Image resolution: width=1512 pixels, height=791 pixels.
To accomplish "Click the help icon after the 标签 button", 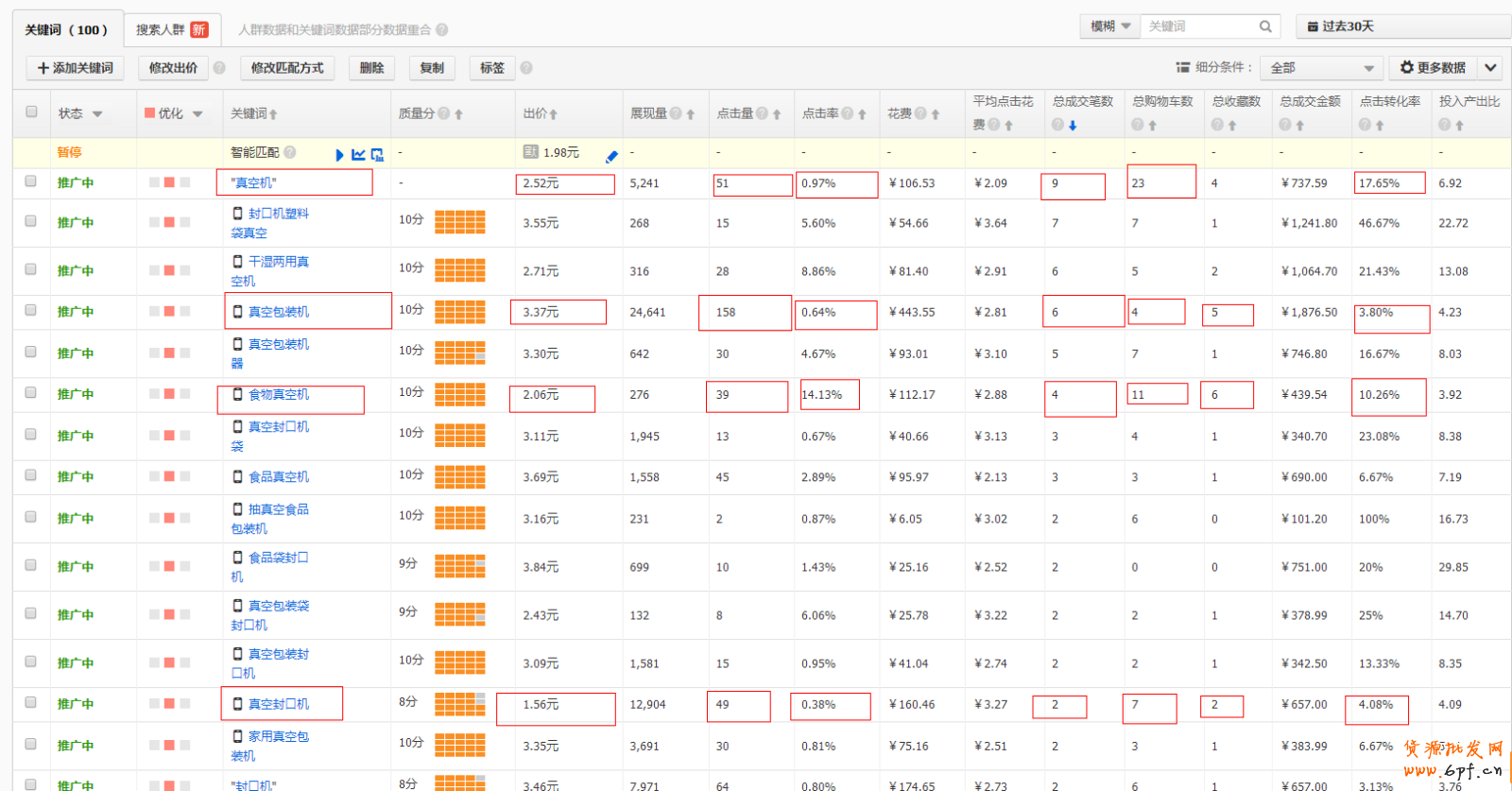I will pos(526,68).
